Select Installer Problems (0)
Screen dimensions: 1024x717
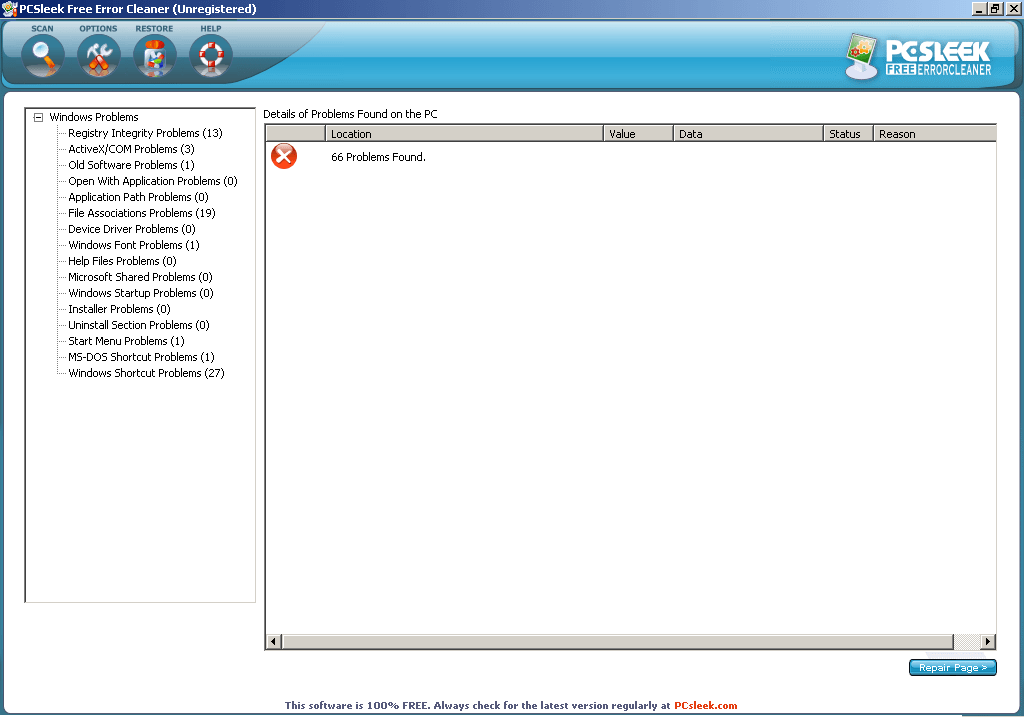[120, 309]
